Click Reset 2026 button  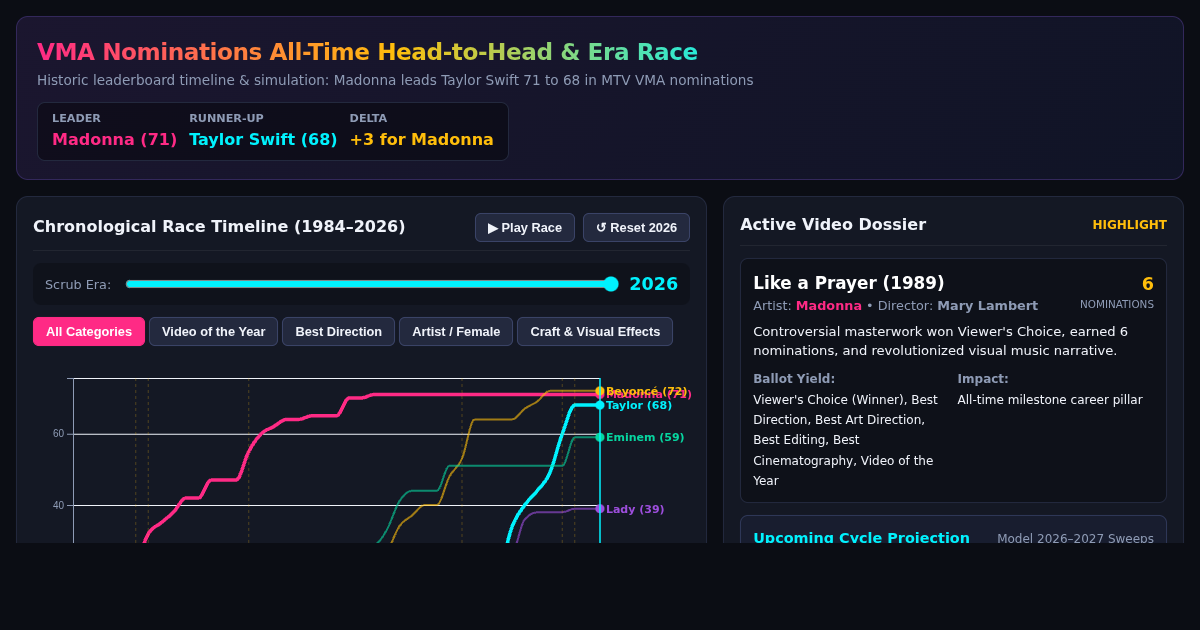pyautogui.click(x=636, y=227)
